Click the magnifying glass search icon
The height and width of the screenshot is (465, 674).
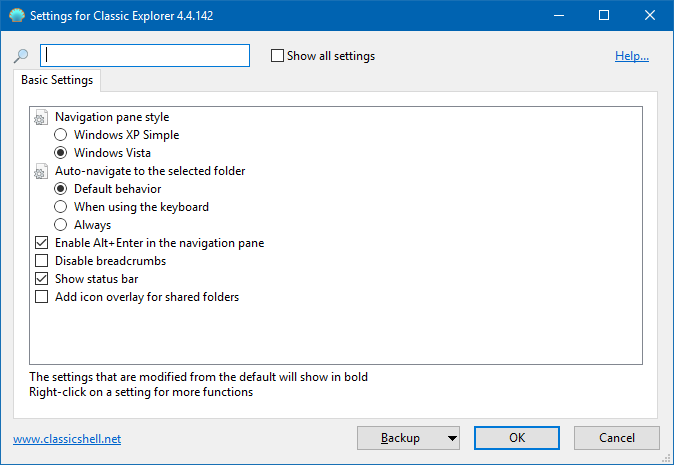click(x=21, y=56)
